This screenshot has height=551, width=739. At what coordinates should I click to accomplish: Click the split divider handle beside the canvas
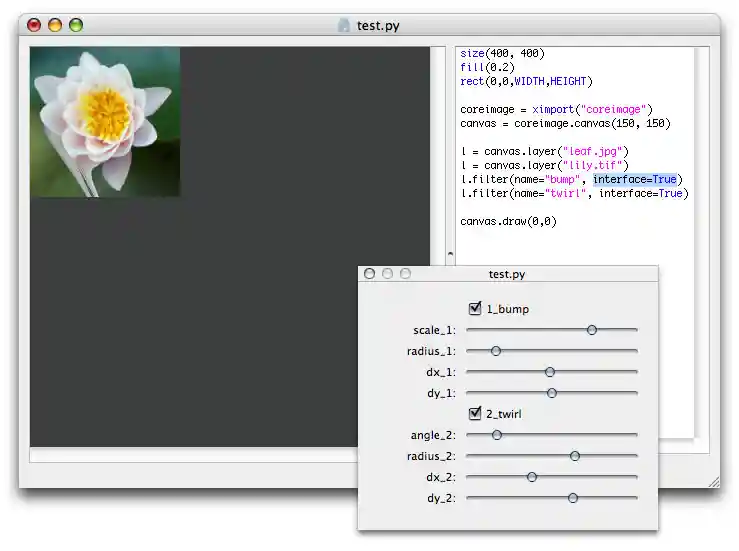(x=449, y=254)
